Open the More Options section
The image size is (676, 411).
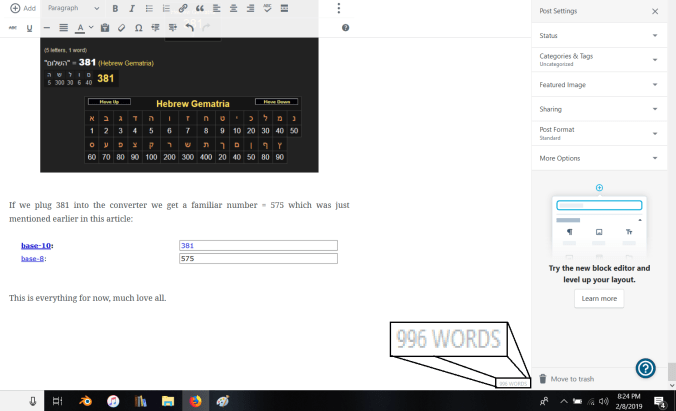pos(598,158)
